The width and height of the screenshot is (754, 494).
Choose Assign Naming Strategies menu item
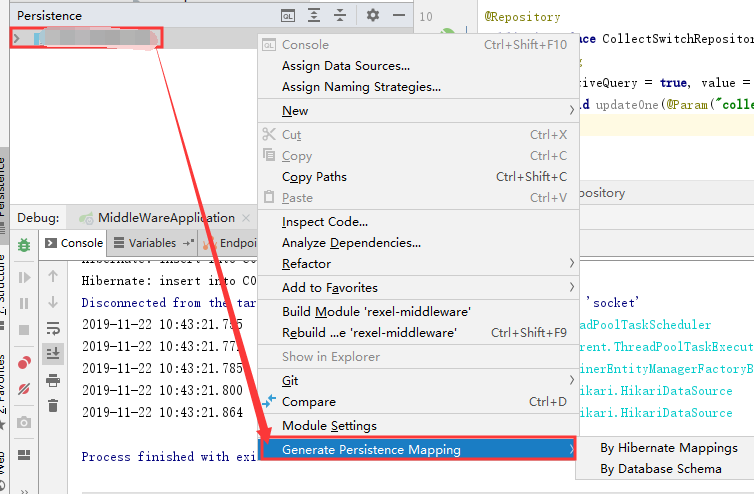point(418,87)
